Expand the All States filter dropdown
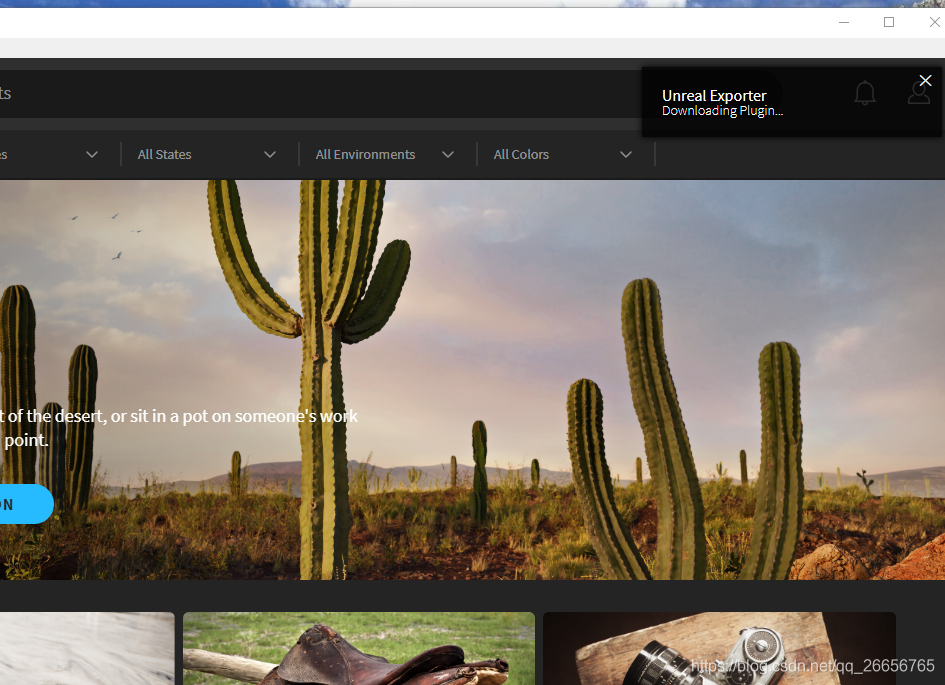945x685 pixels. point(207,154)
